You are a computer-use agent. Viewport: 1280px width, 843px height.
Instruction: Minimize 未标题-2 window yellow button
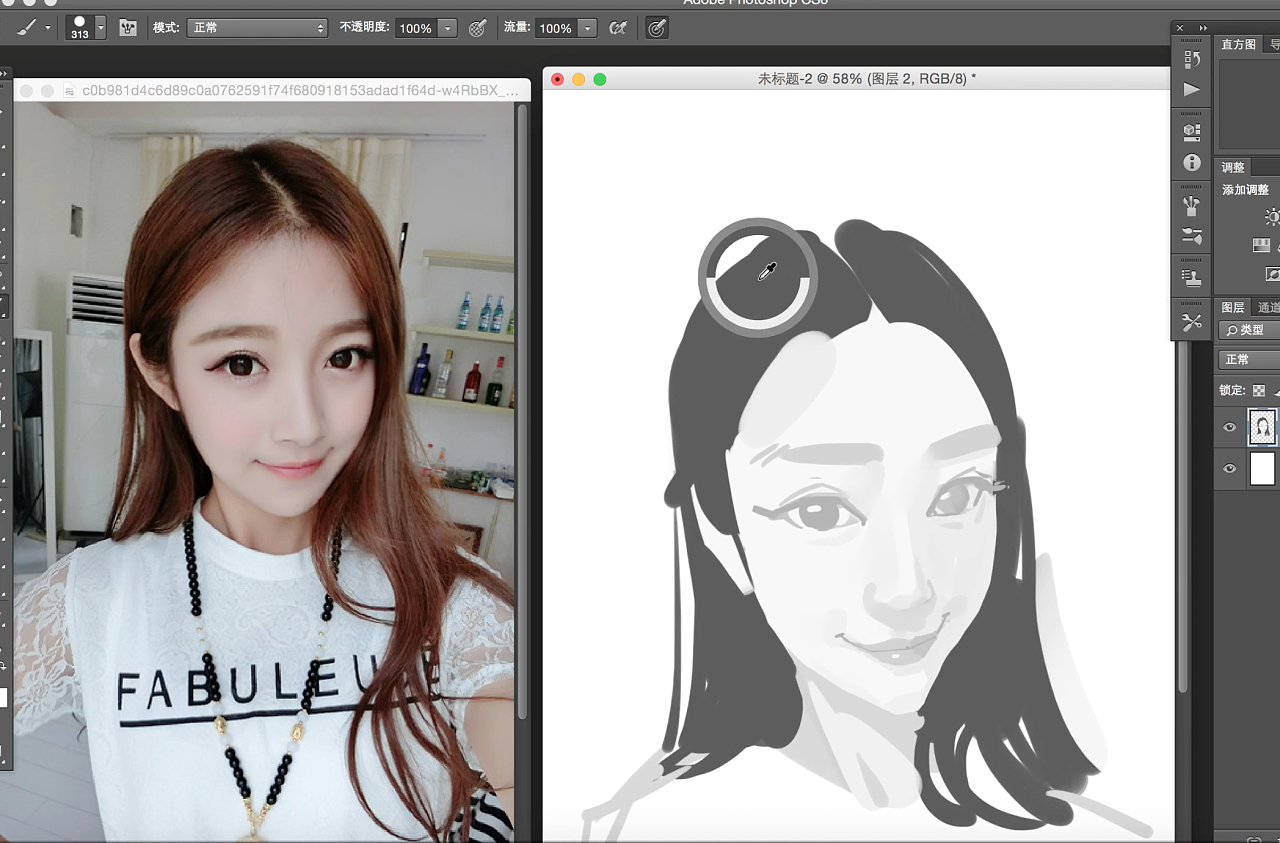pos(579,79)
